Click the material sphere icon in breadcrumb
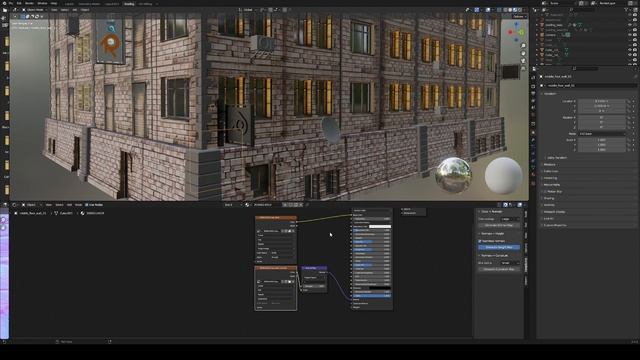This screenshot has height=360, width=640. [x=82, y=213]
